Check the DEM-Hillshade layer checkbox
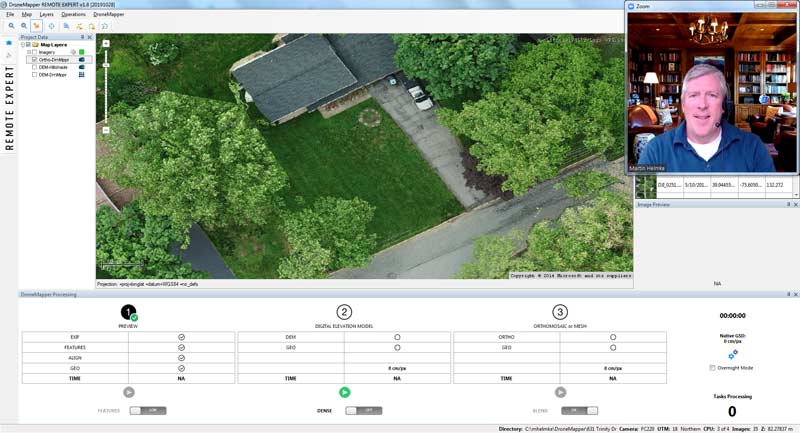 click(34, 67)
